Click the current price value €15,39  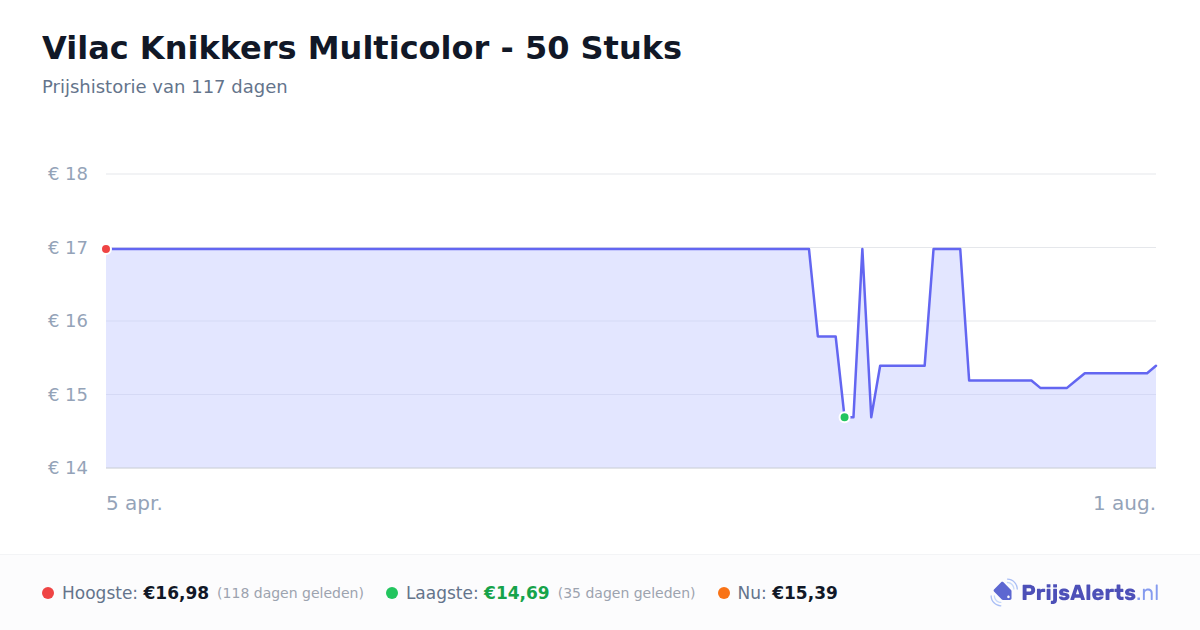pos(804,593)
